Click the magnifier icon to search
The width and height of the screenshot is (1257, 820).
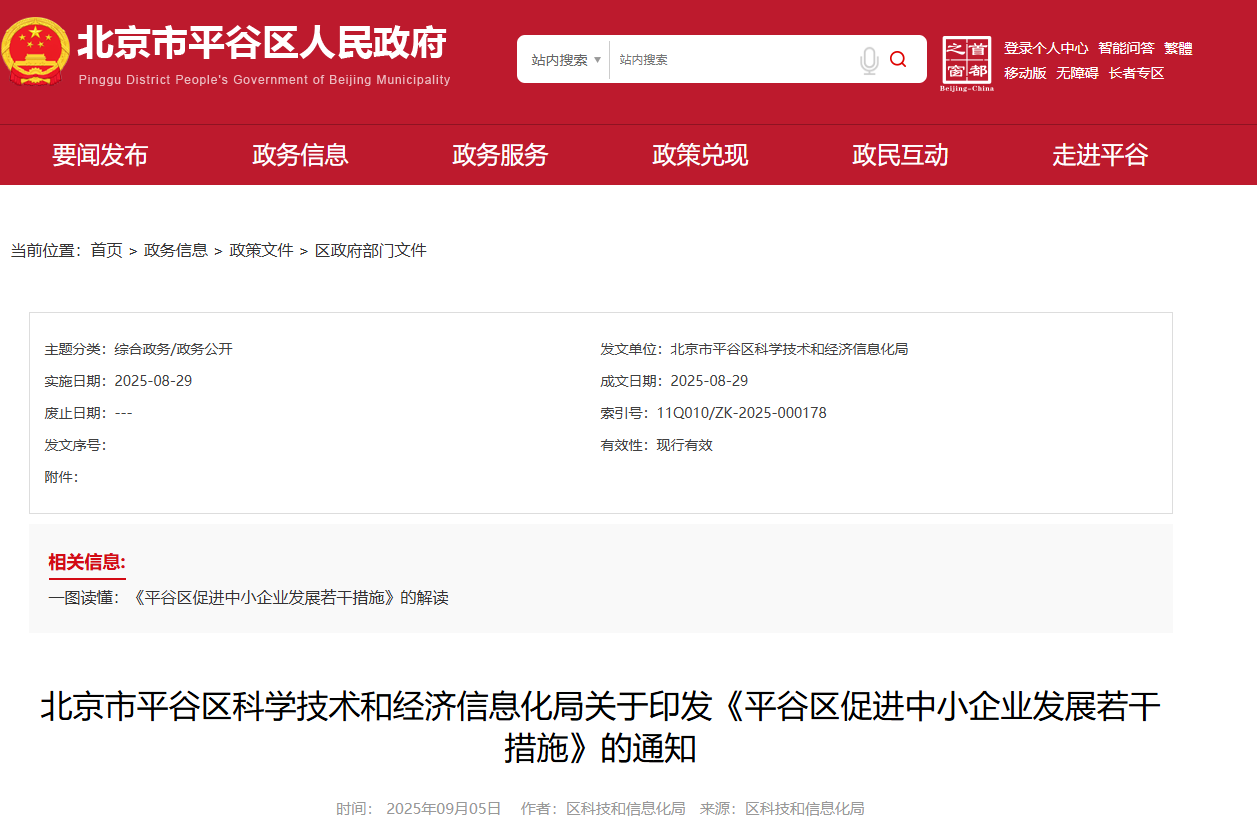click(898, 59)
